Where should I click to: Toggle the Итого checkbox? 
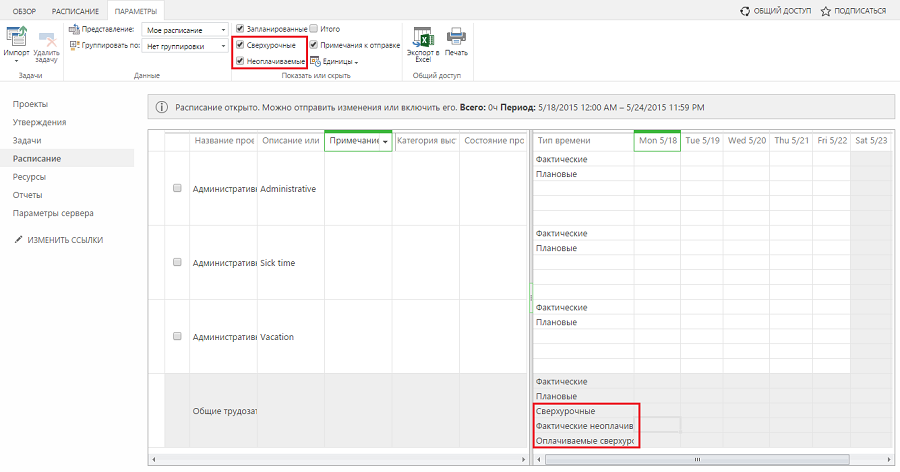pyautogui.click(x=313, y=28)
